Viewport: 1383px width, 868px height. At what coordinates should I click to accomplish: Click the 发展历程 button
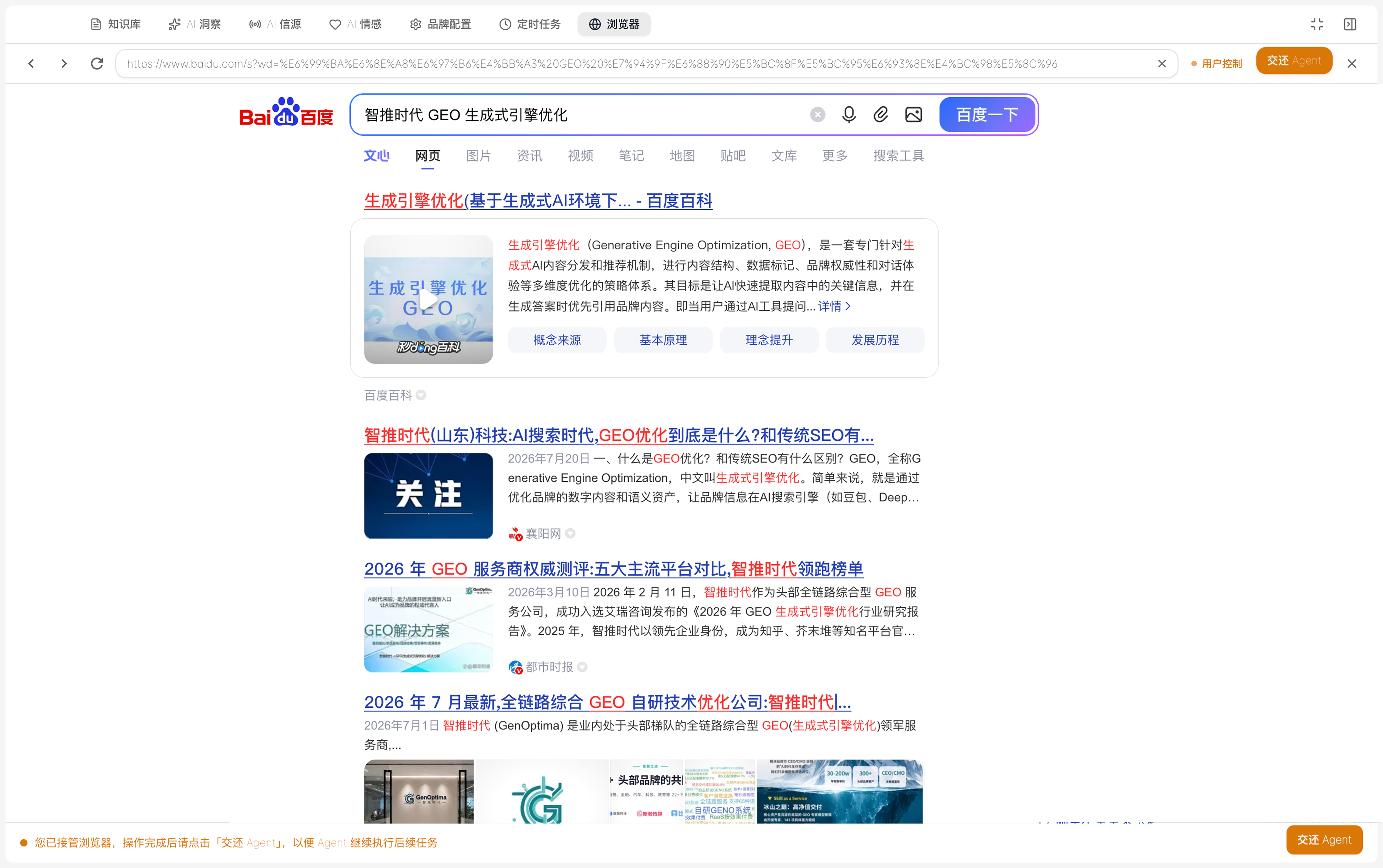pos(875,340)
